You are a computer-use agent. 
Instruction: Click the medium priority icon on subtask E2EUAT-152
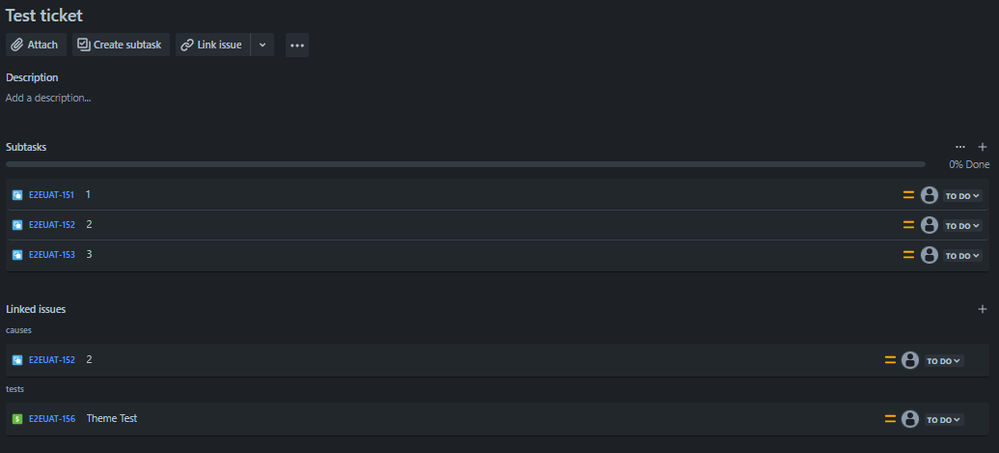click(909, 225)
